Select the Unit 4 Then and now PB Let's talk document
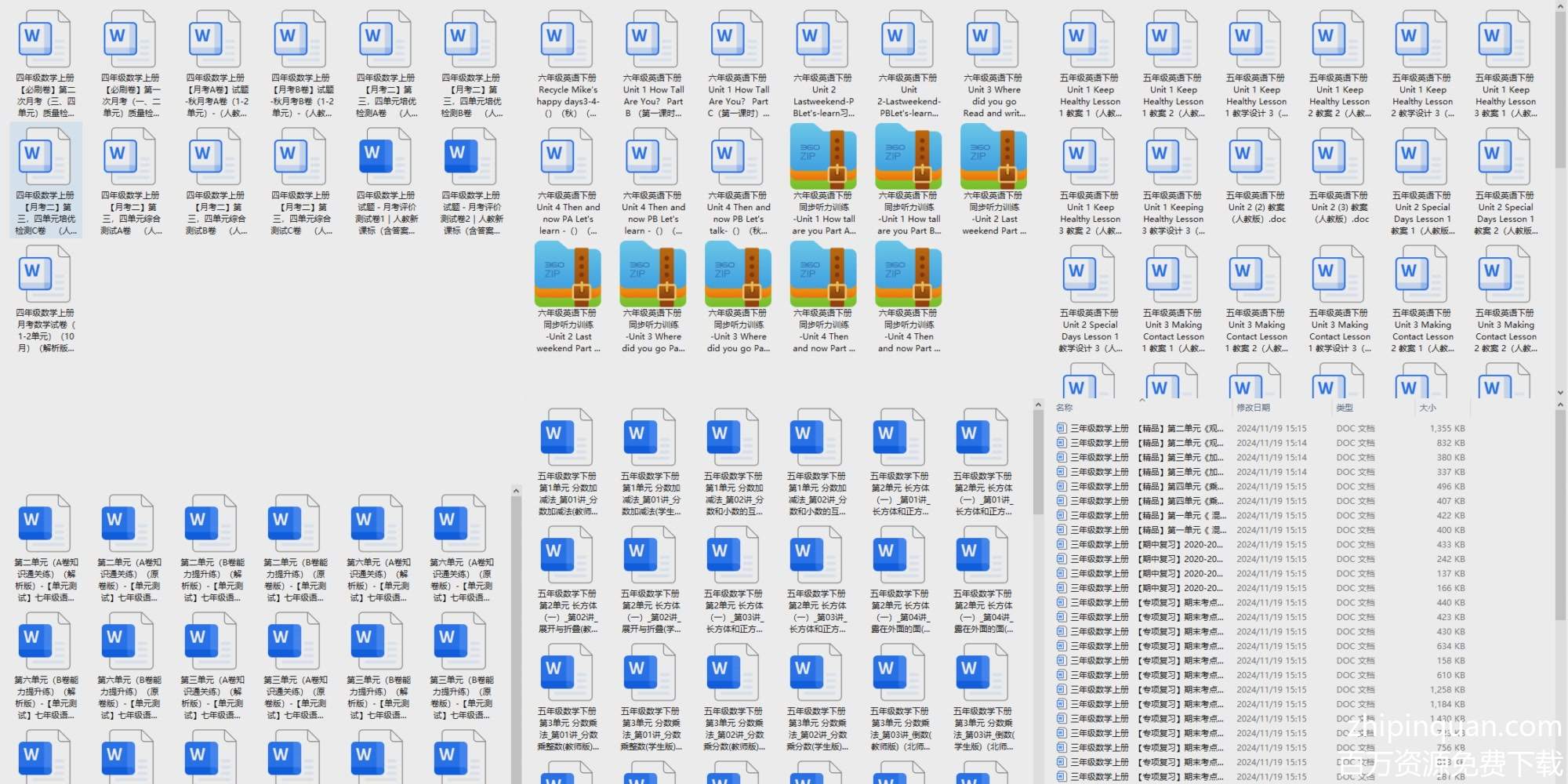 (738, 158)
